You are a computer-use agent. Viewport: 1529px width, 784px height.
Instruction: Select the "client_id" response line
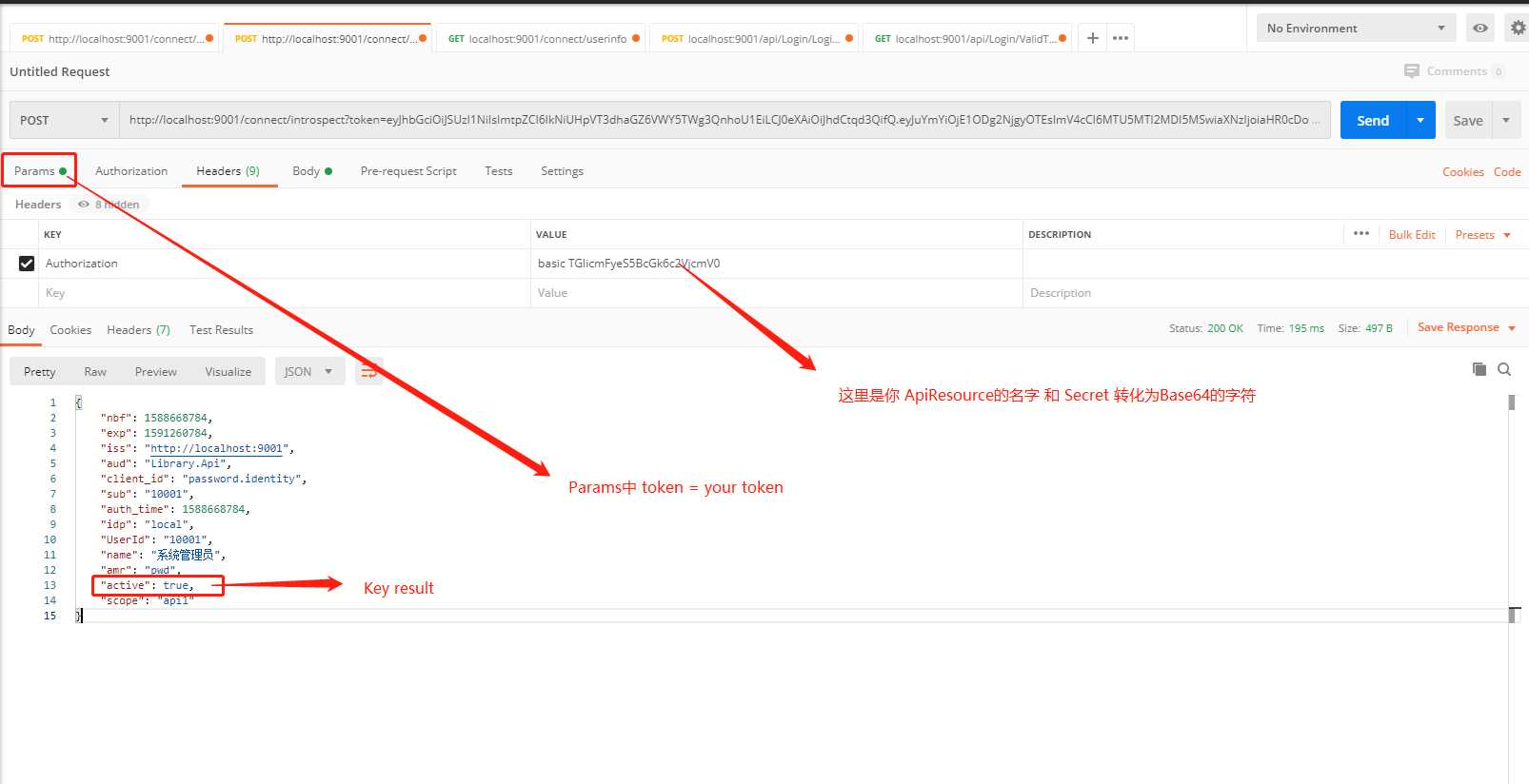pyautogui.click(x=204, y=479)
